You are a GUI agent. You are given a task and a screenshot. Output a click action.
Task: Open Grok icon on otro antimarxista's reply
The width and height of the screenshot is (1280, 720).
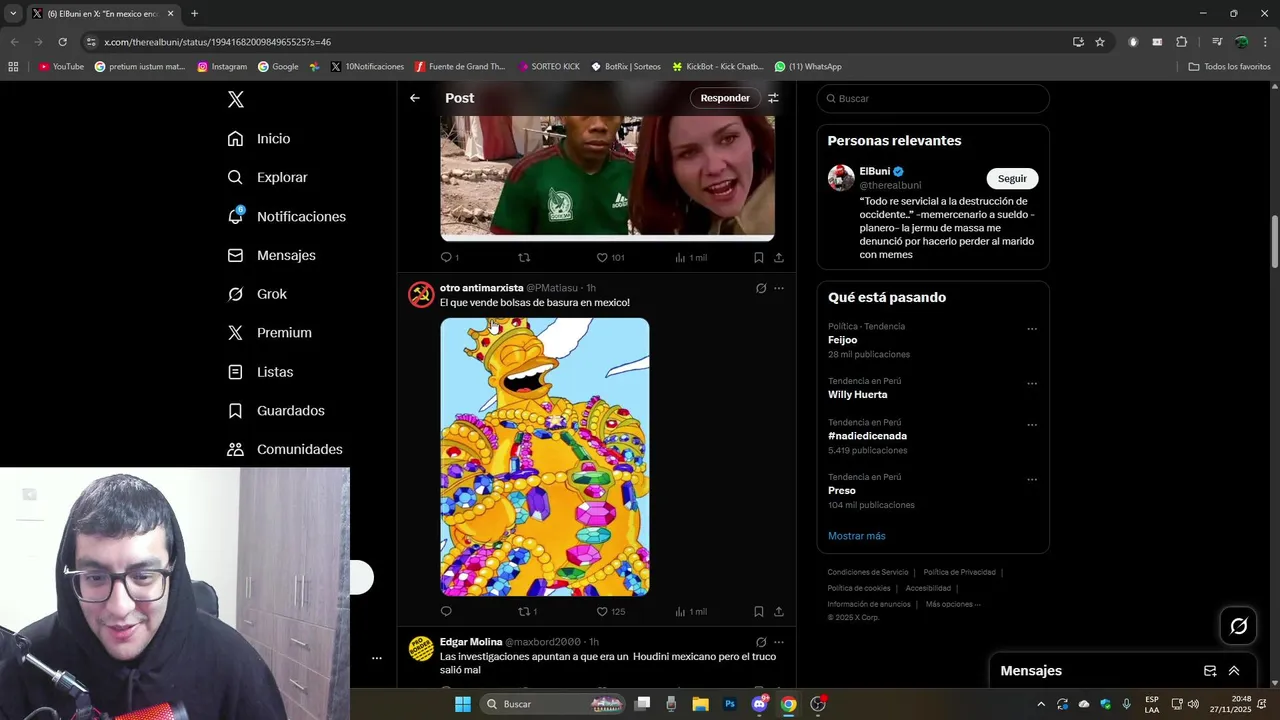click(761, 288)
